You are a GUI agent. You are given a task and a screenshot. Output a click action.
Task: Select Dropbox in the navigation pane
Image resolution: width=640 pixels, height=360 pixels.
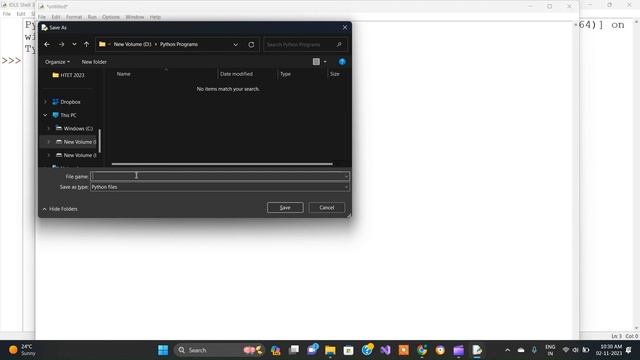click(70, 102)
